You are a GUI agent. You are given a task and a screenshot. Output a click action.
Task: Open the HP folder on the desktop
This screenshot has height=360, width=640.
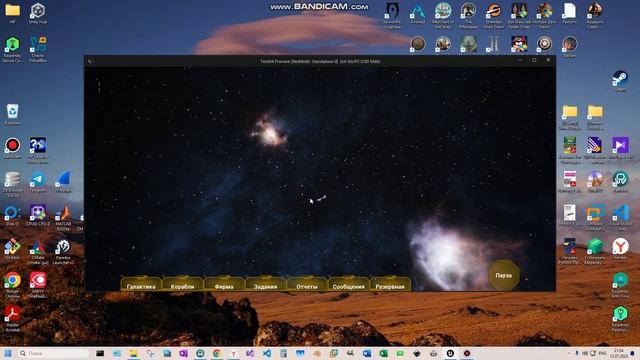coord(13,13)
